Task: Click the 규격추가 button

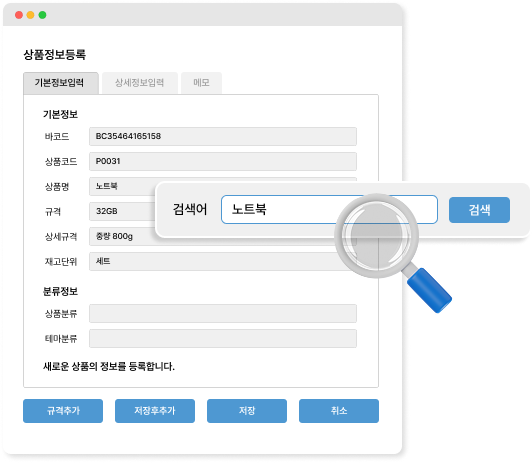Action: 63,411
